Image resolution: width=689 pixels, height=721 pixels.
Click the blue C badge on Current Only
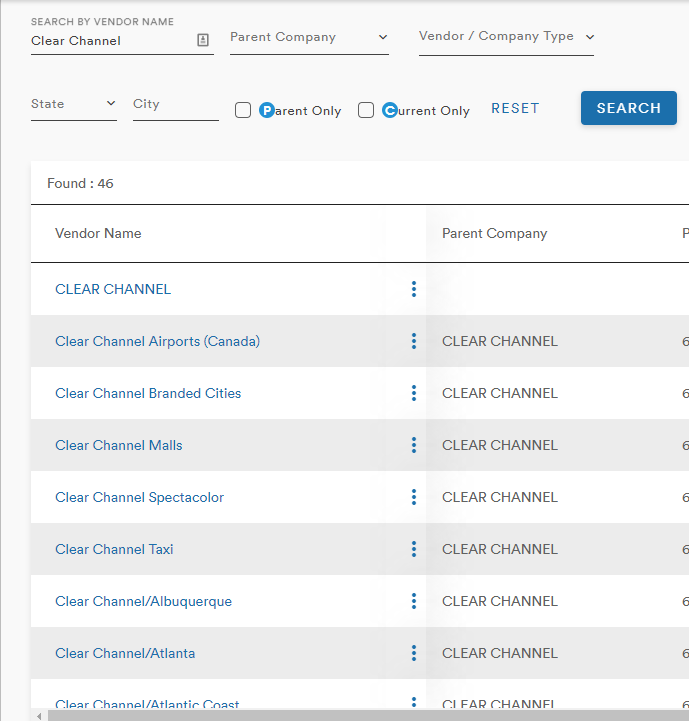[x=390, y=110]
